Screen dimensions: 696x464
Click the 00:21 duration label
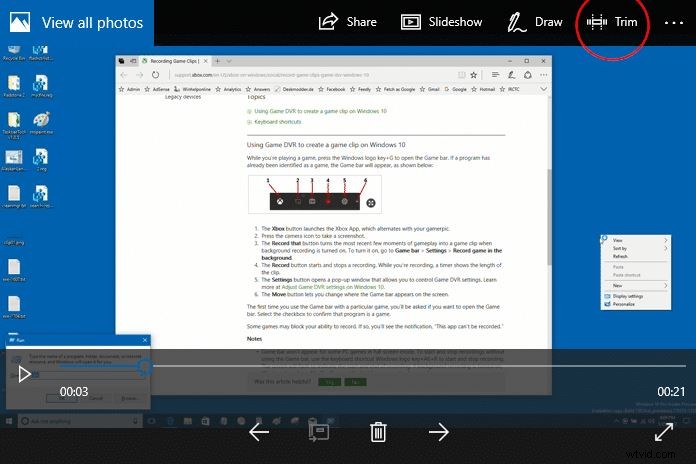[671, 392]
